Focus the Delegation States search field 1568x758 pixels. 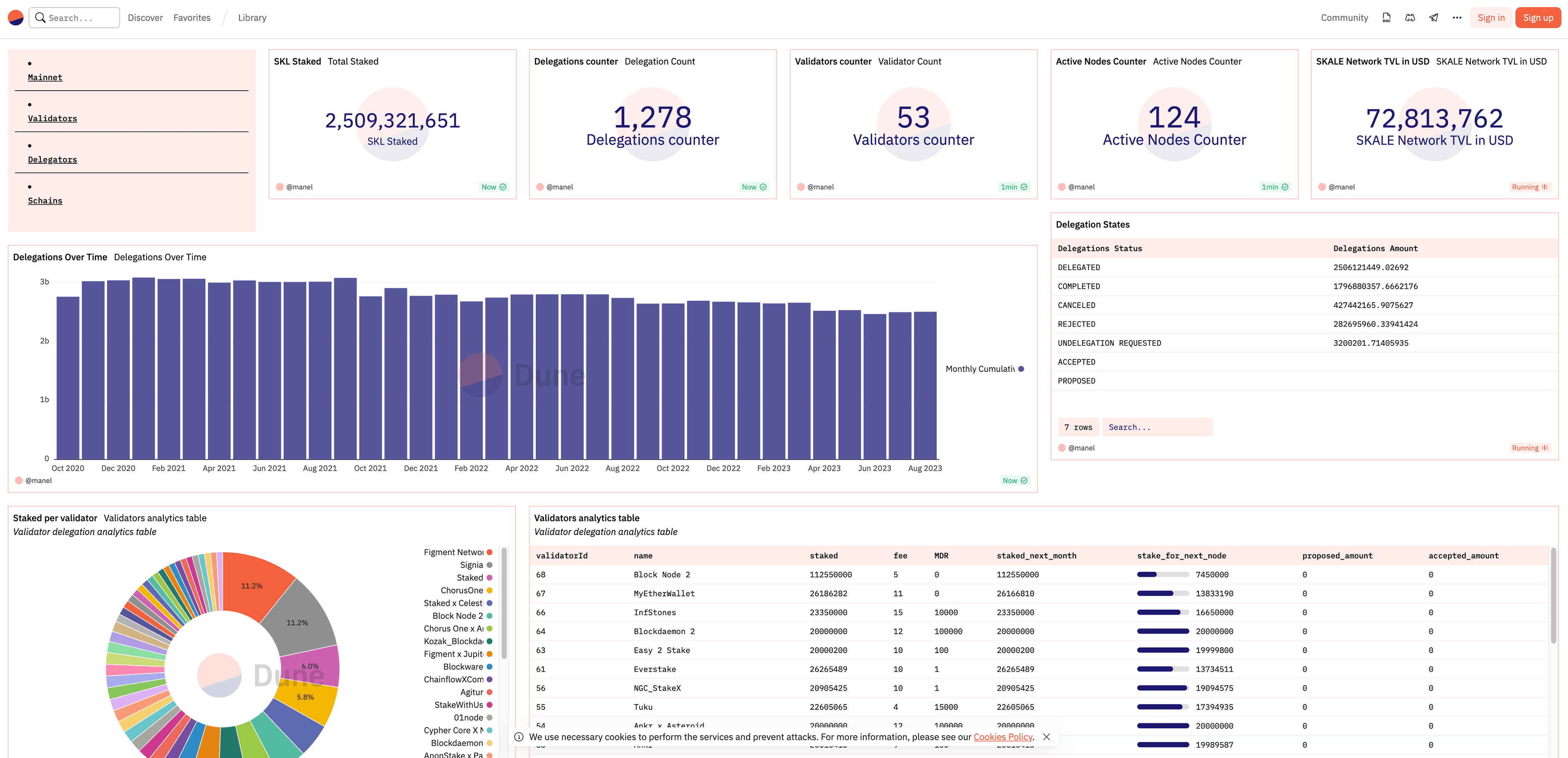tap(1156, 428)
